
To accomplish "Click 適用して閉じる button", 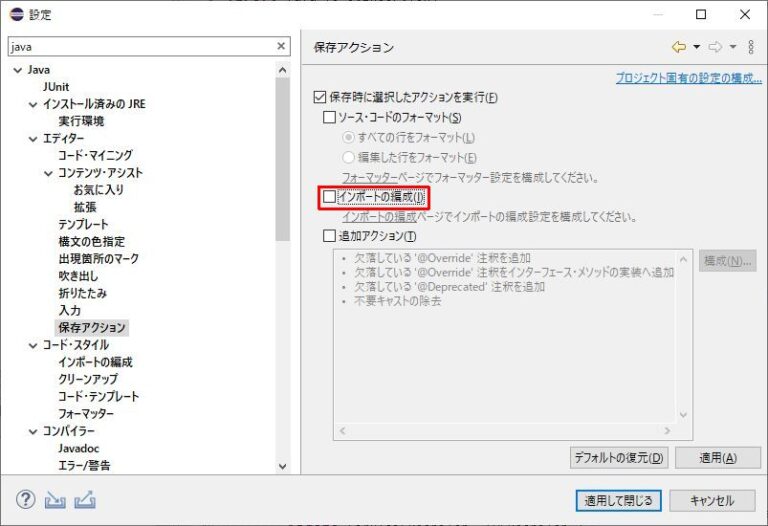I will pyautogui.click(x=619, y=501).
